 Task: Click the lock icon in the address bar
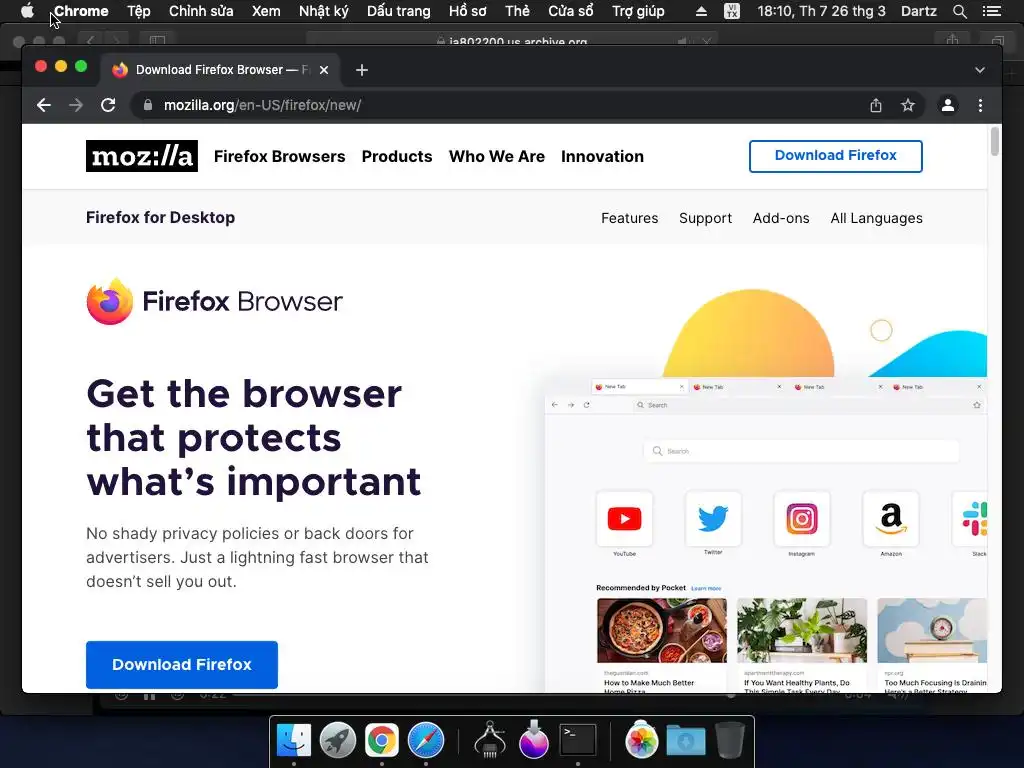click(148, 105)
